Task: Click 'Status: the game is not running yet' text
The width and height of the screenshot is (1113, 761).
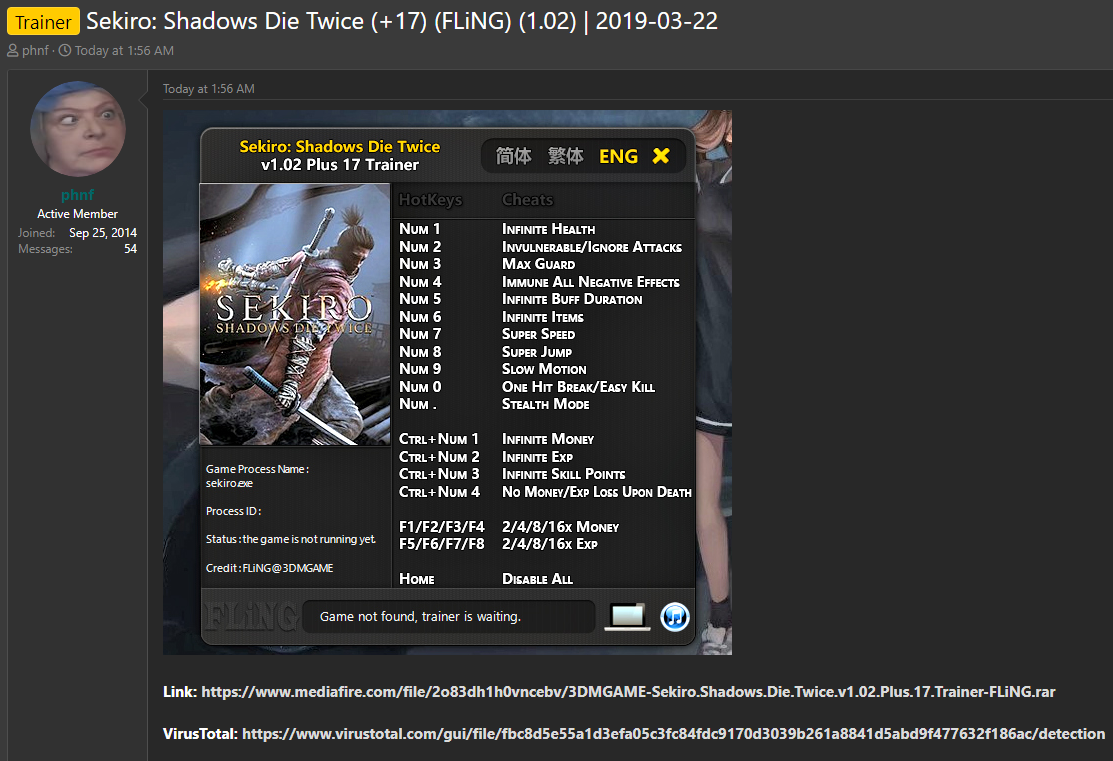Action: coord(291,540)
